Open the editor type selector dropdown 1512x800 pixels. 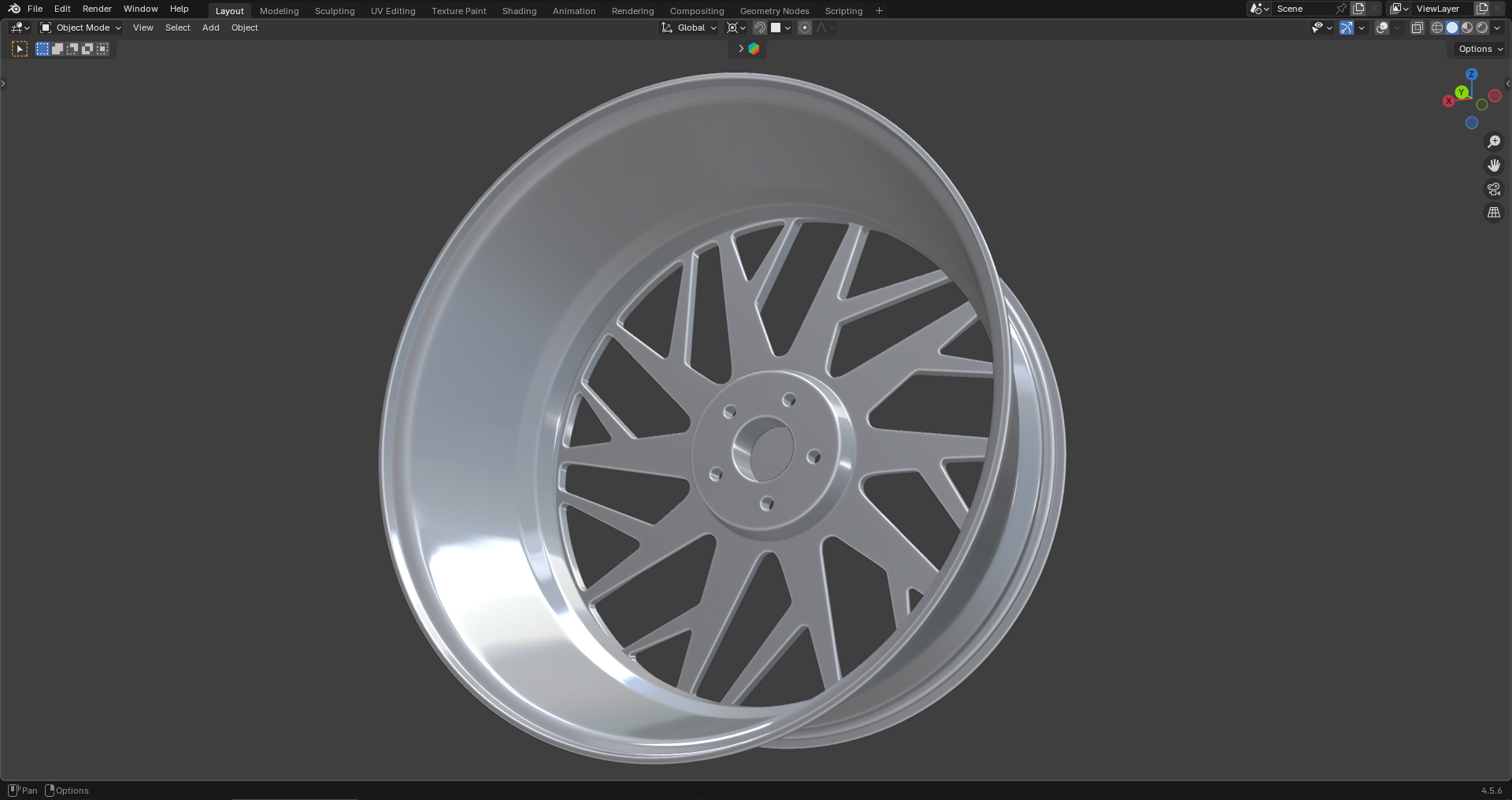pyautogui.click(x=20, y=28)
